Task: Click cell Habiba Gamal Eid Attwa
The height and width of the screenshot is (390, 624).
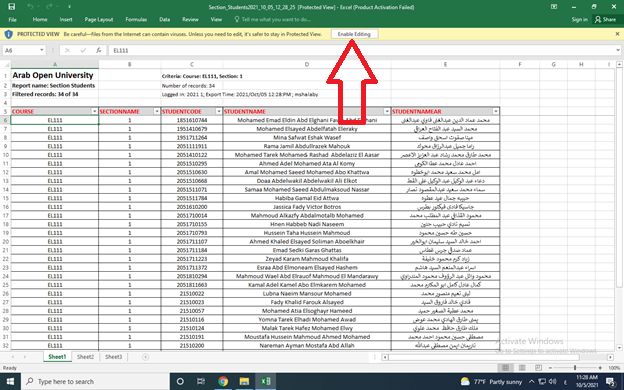Action: (307, 198)
